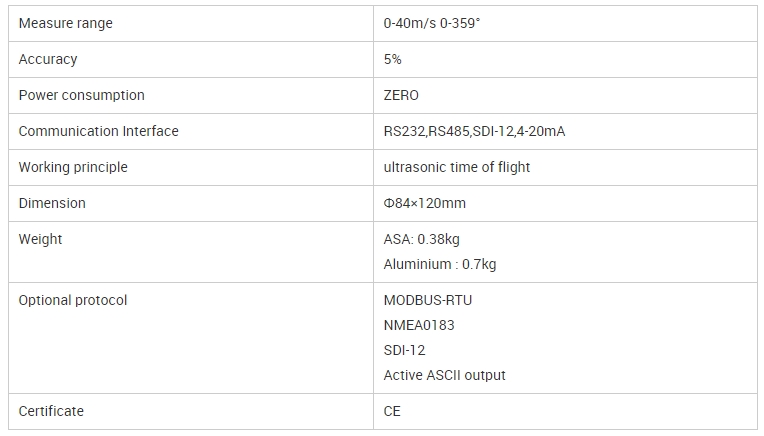Select the "ASA: 0.38kg" weight line
Image resolution: width=764 pixels, height=436 pixels.
tap(422, 239)
